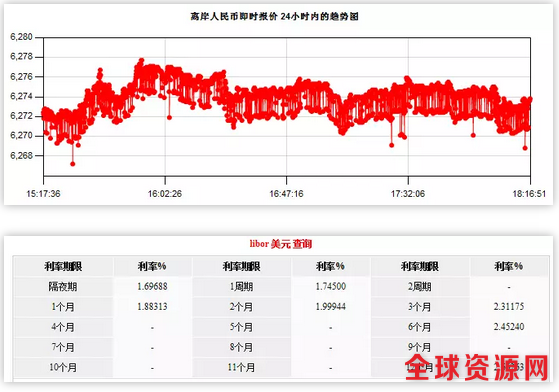Select the 9个月 cell
The width and height of the screenshot is (559, 392).
[x=420, y=347]
